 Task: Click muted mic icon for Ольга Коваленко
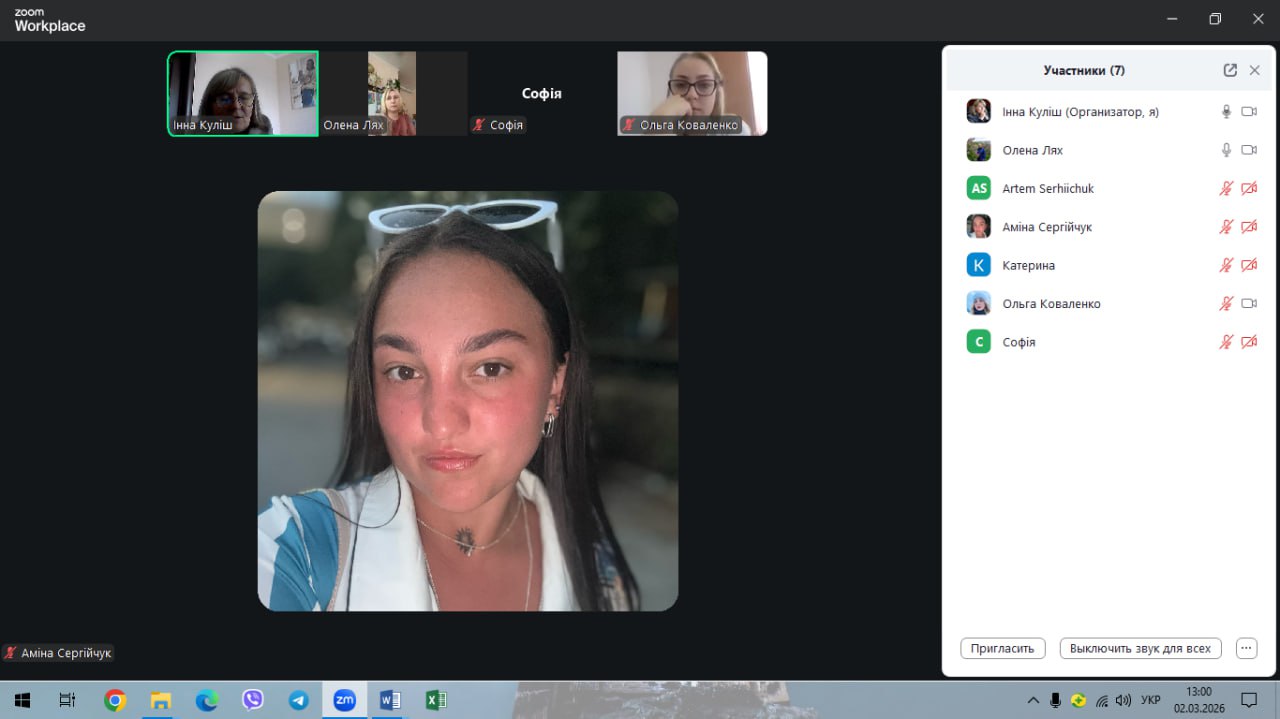pyautogui.click(x=1226, y=303)
